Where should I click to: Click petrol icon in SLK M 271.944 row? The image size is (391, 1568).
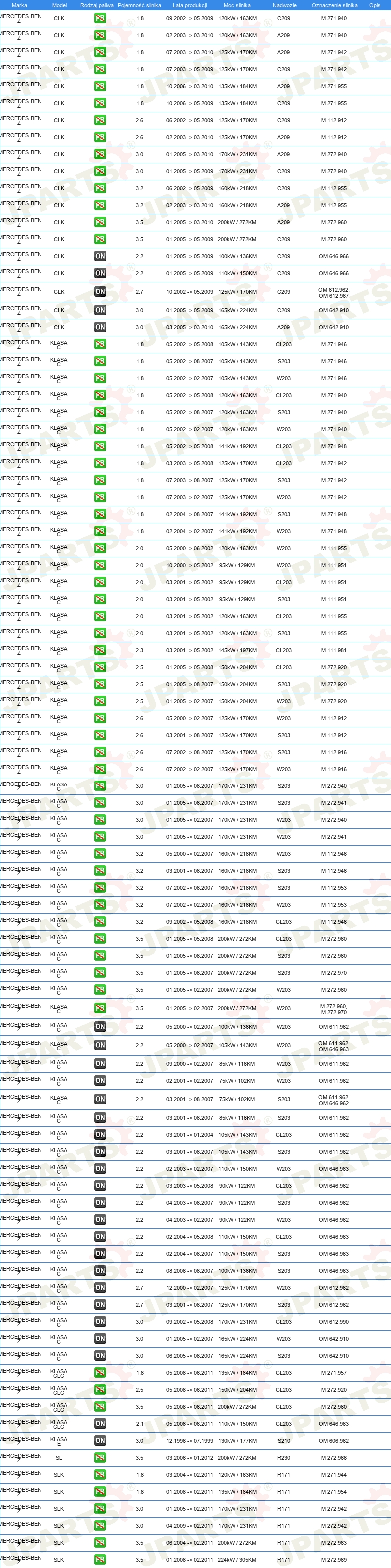coord(100,1474)
